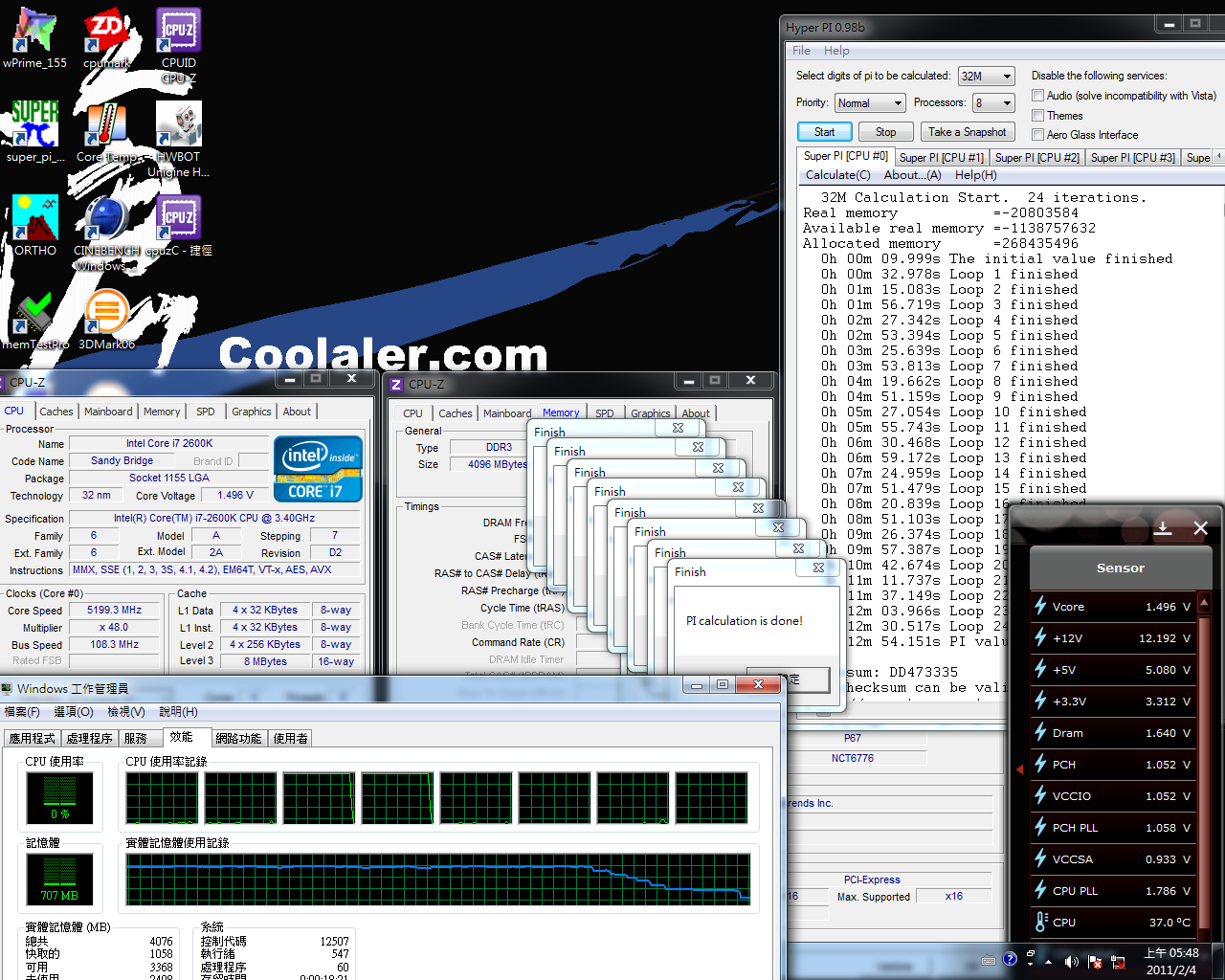Open the 檔案(F) menu in Task Manager

[x=22, y=711]
